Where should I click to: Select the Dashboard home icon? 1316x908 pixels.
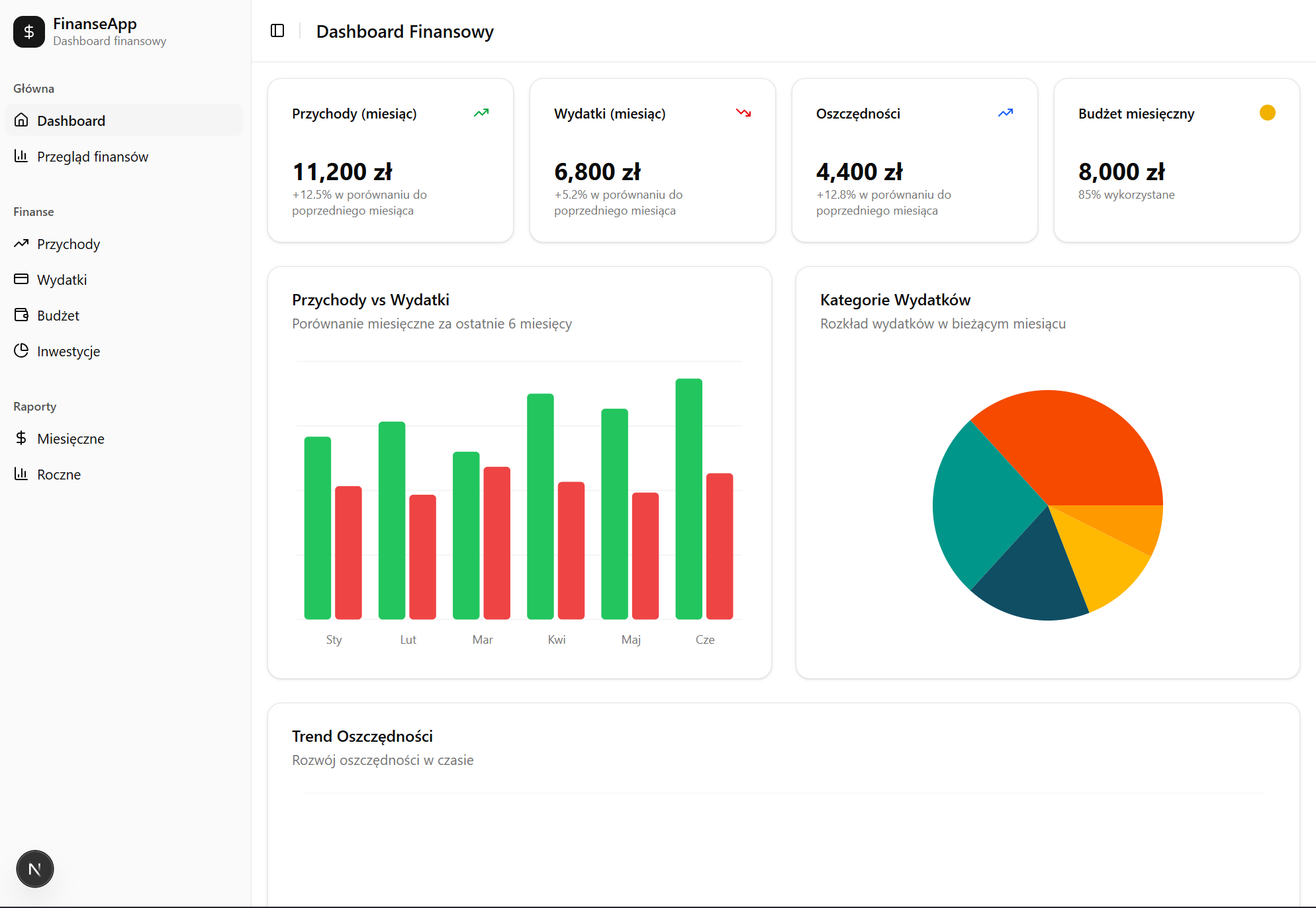tap(22, 120)
